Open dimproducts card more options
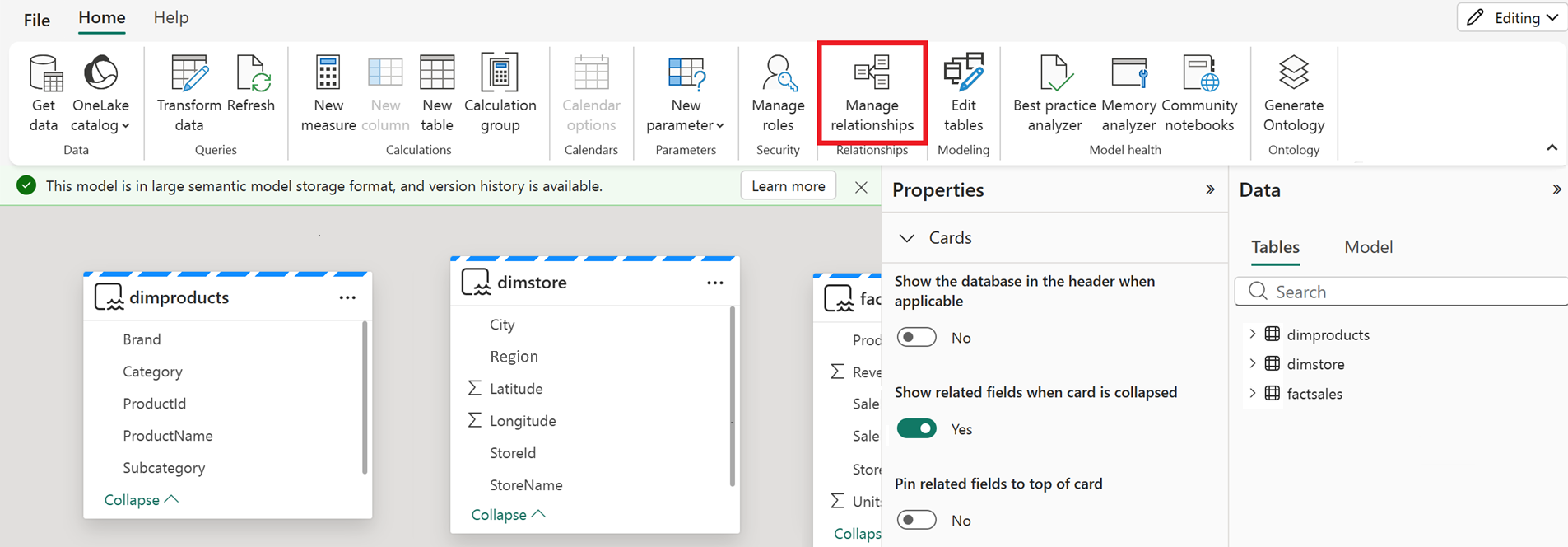Viewport: 1568px width, 547px height. tap(347, 297)
